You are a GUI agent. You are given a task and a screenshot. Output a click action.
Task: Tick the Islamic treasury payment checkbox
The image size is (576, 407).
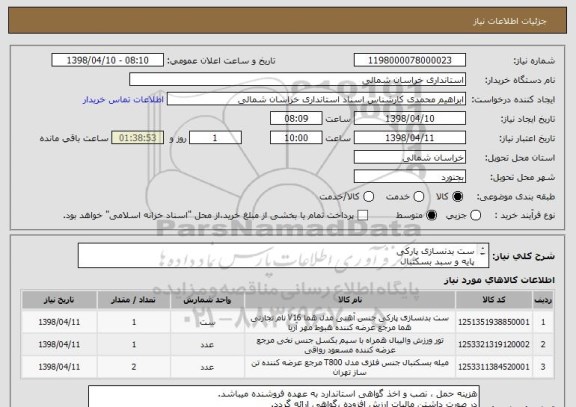coord(363,216)
